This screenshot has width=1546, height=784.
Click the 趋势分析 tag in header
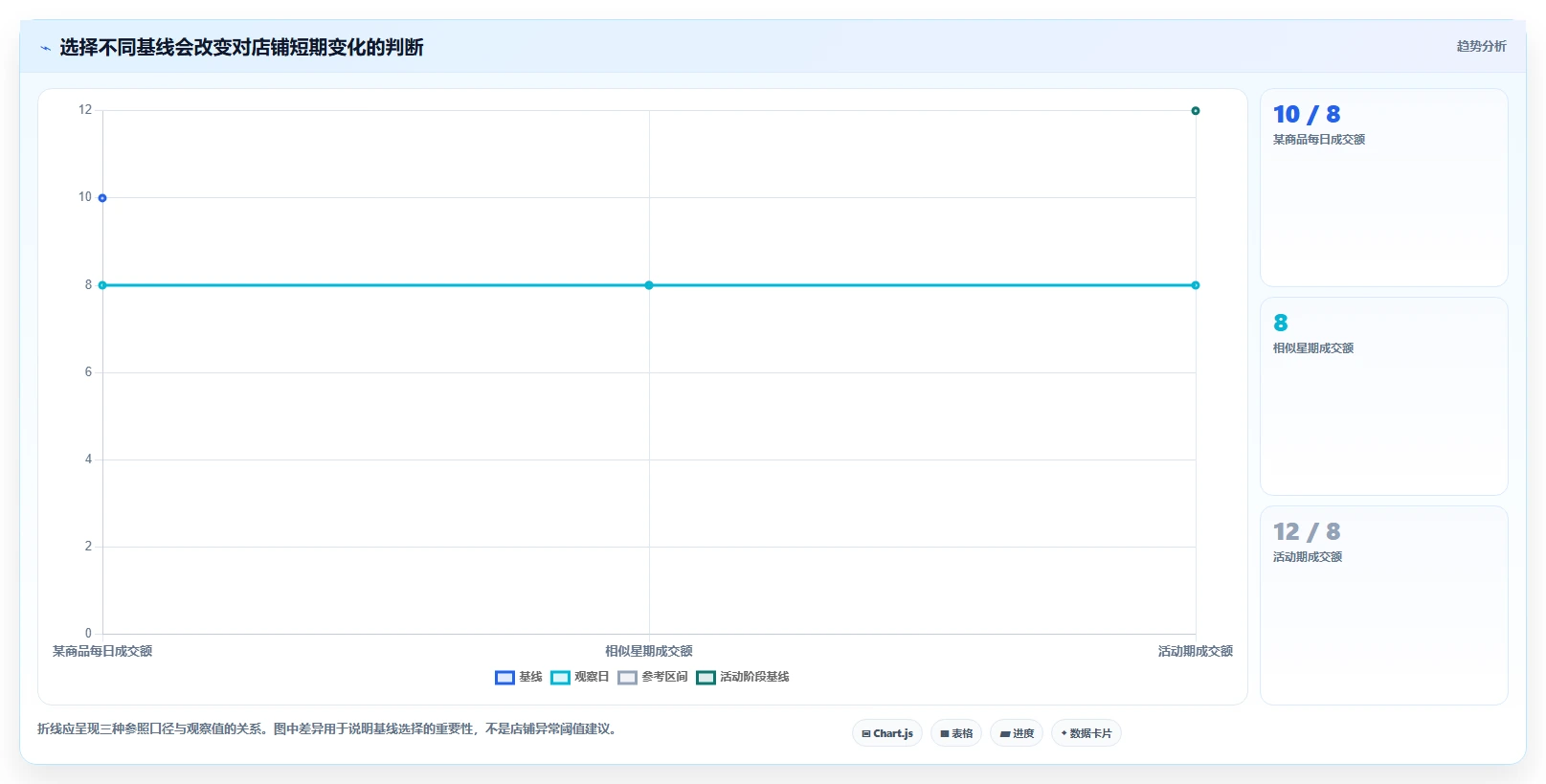click(x=1481, y=46)
